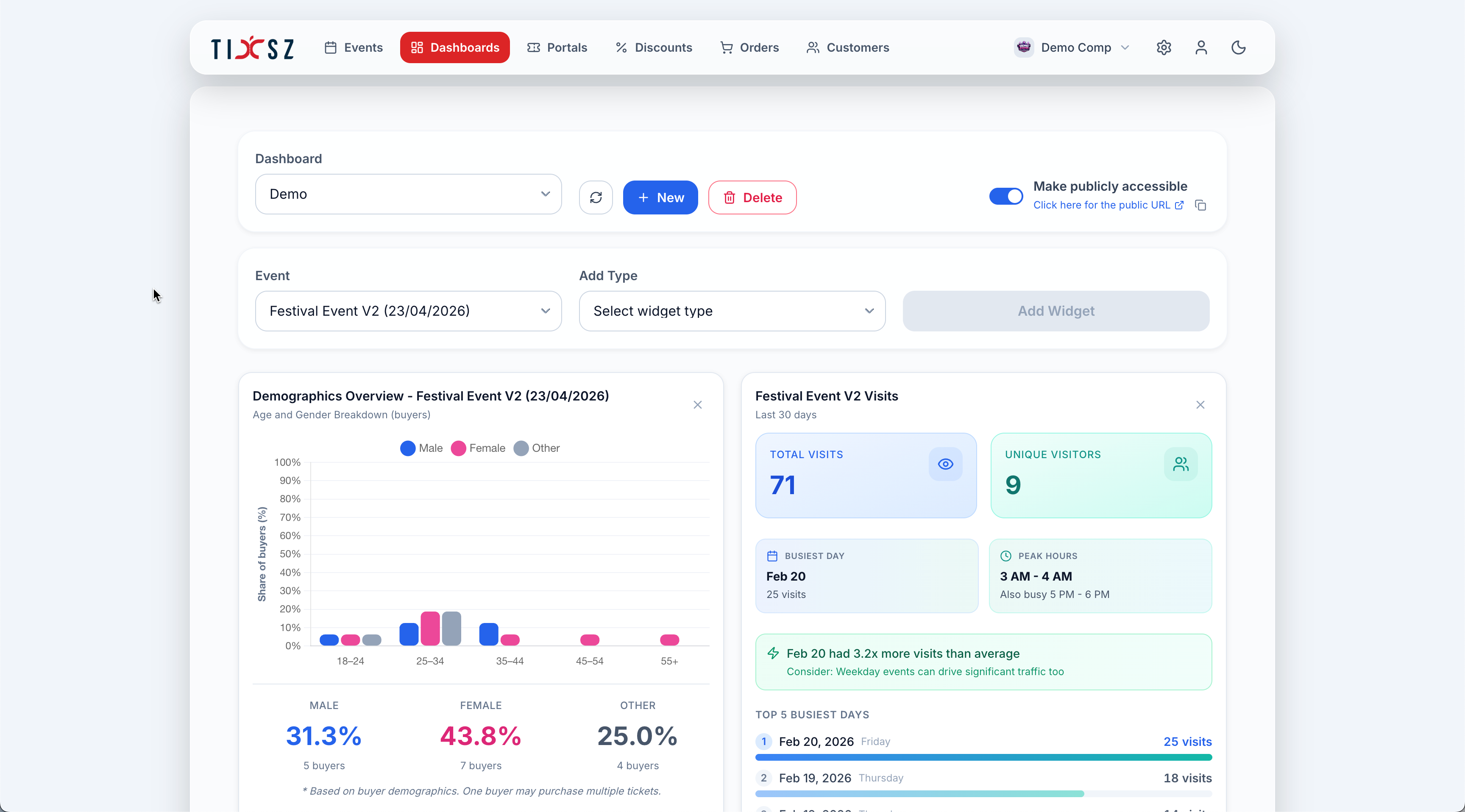1465x812 pixels.
Task: Open the Dashboard selector showing Demo
Action: [408, 194]
